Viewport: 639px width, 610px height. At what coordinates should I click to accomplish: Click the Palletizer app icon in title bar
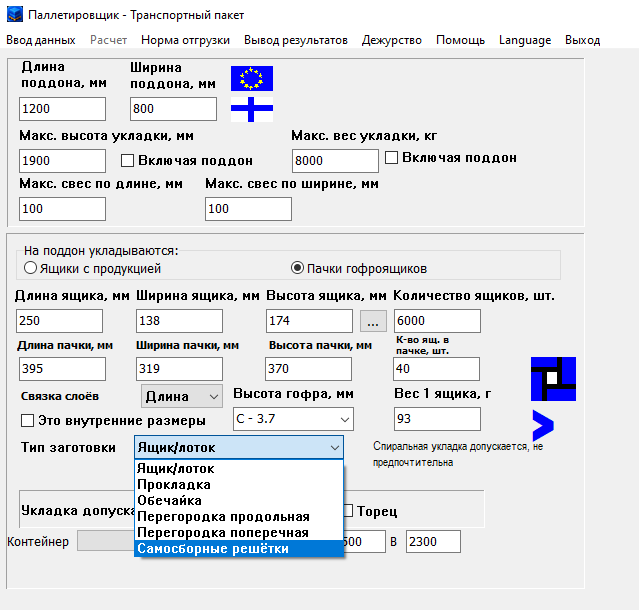coord(15,15)
